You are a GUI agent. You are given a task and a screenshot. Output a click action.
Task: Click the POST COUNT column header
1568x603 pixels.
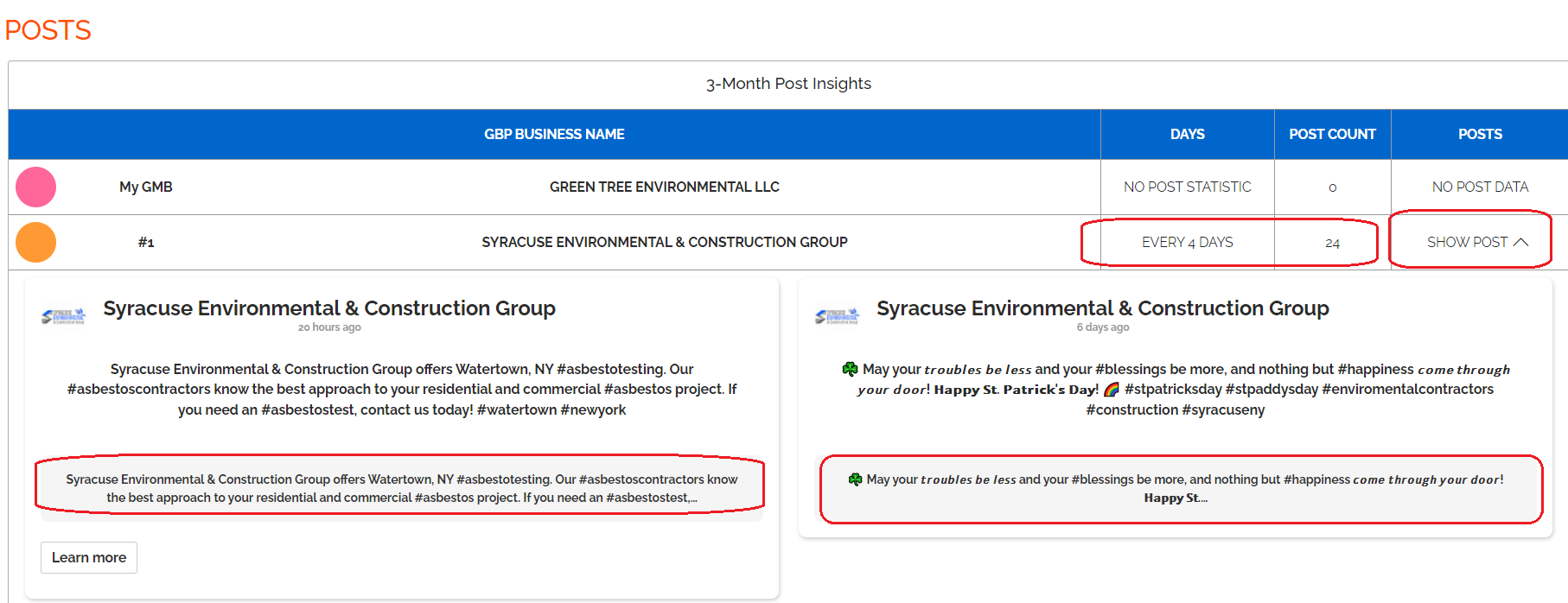[x=1332, y=134]
